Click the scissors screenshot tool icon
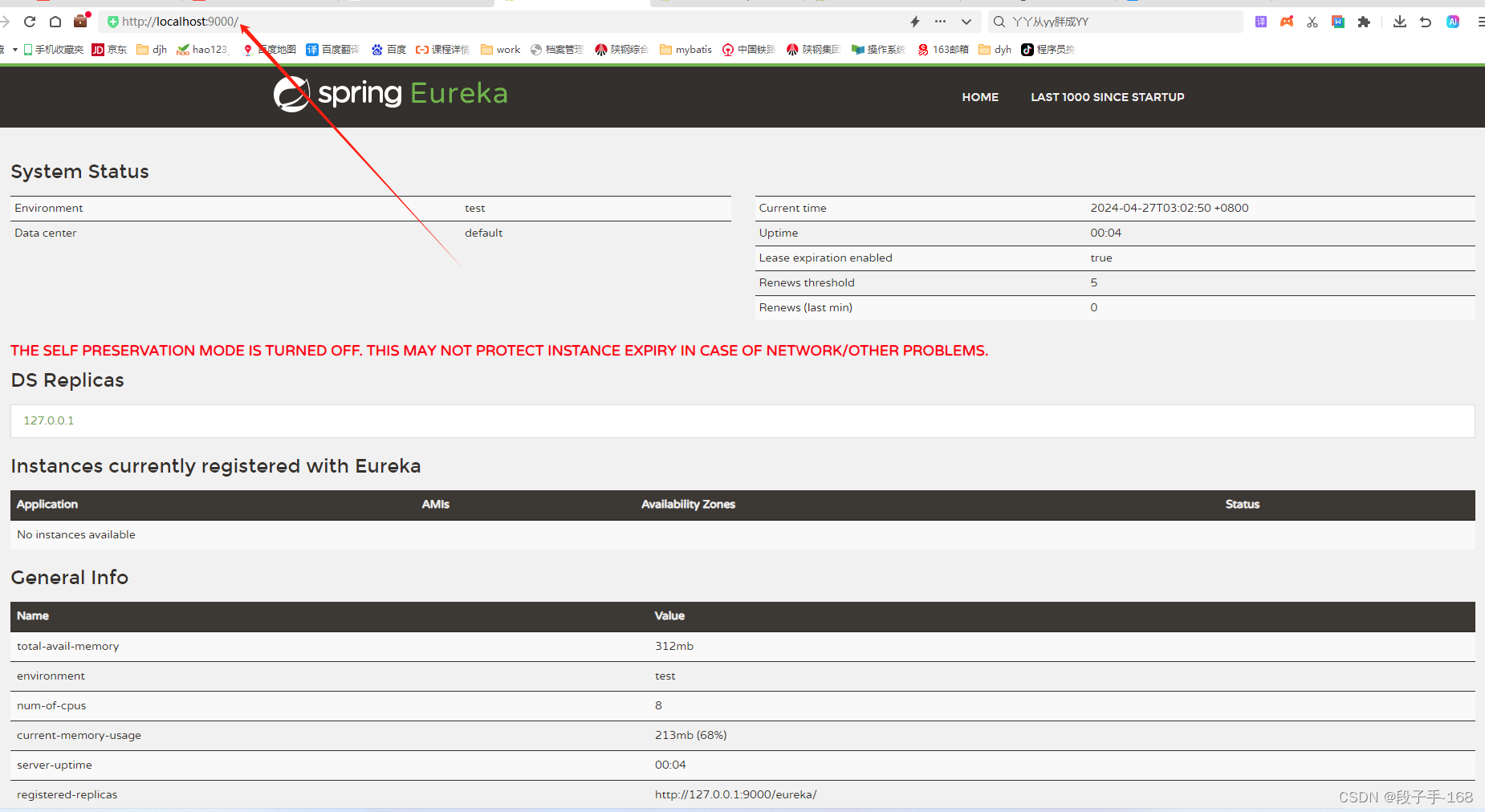Viewport: 1485px width, 812px height. click(1312, 22)
